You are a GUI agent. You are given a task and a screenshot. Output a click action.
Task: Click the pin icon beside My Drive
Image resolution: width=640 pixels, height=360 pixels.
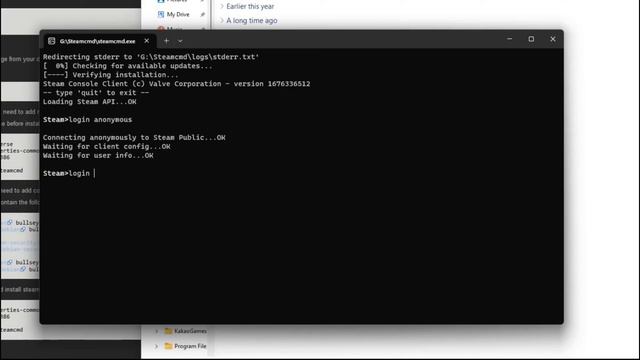[x=202, y=14]
